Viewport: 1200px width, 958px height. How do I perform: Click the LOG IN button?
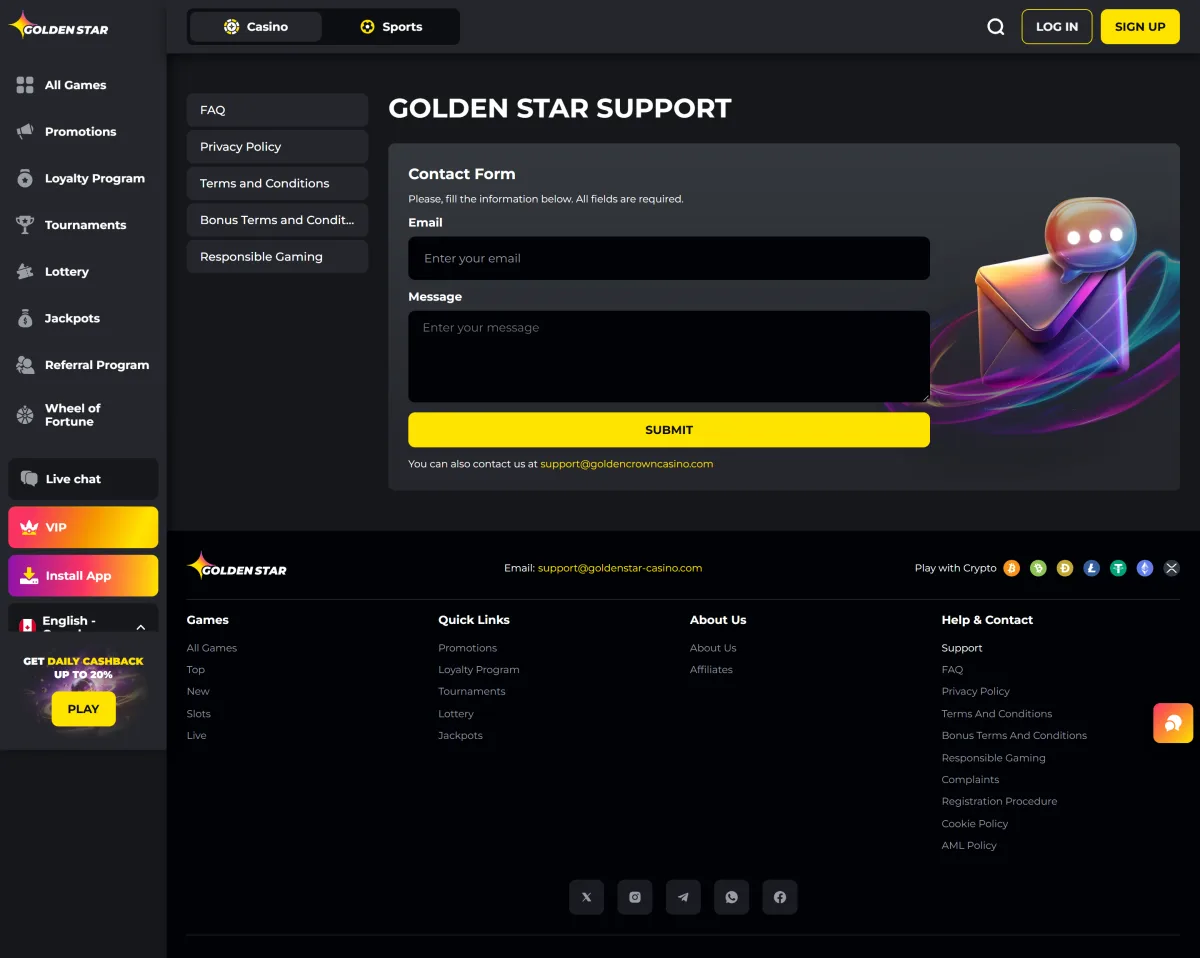[1057, 27]
